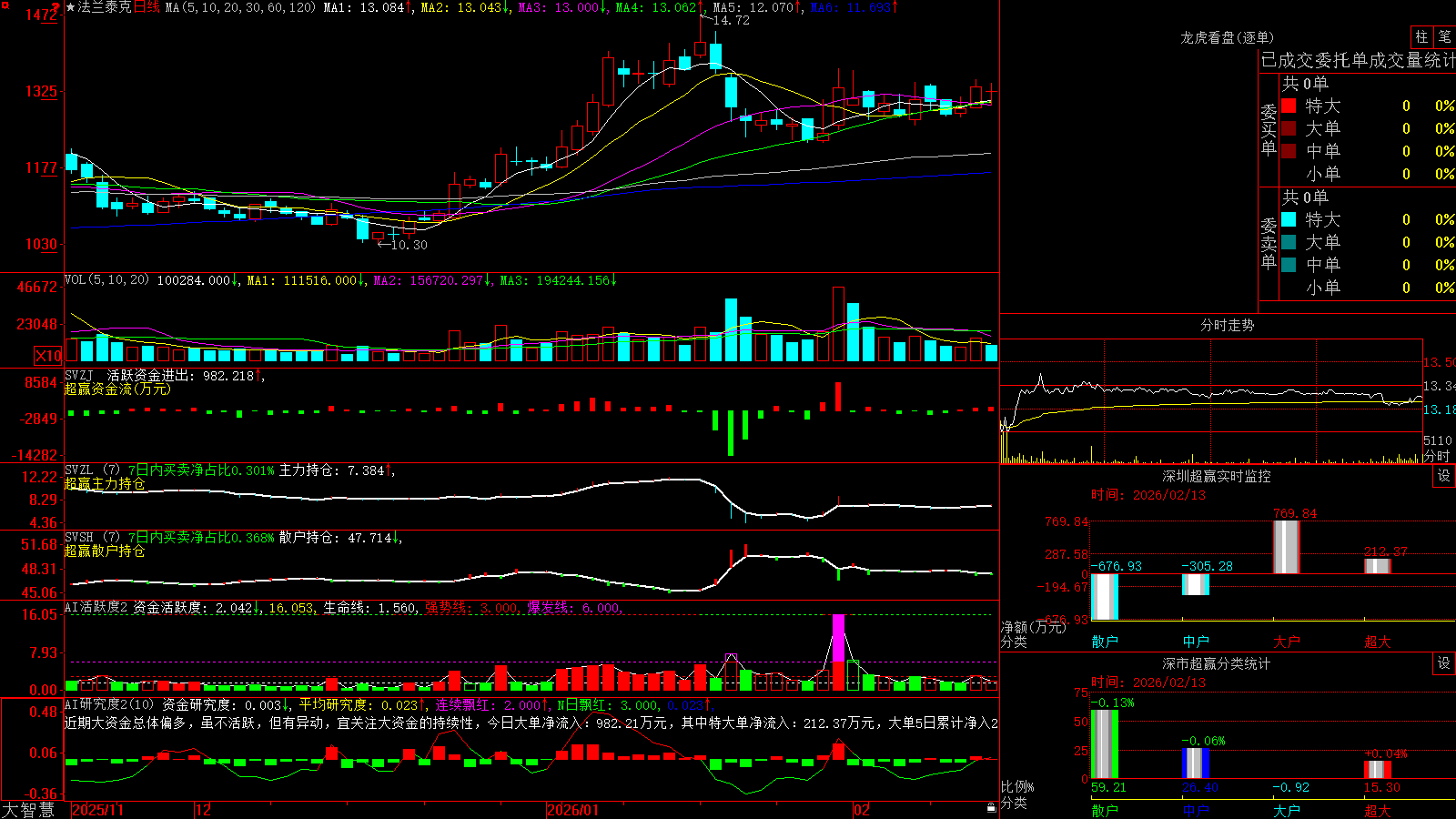
Task: Click the teal 中单 sell-order swatch
Action: point(1289,265)
